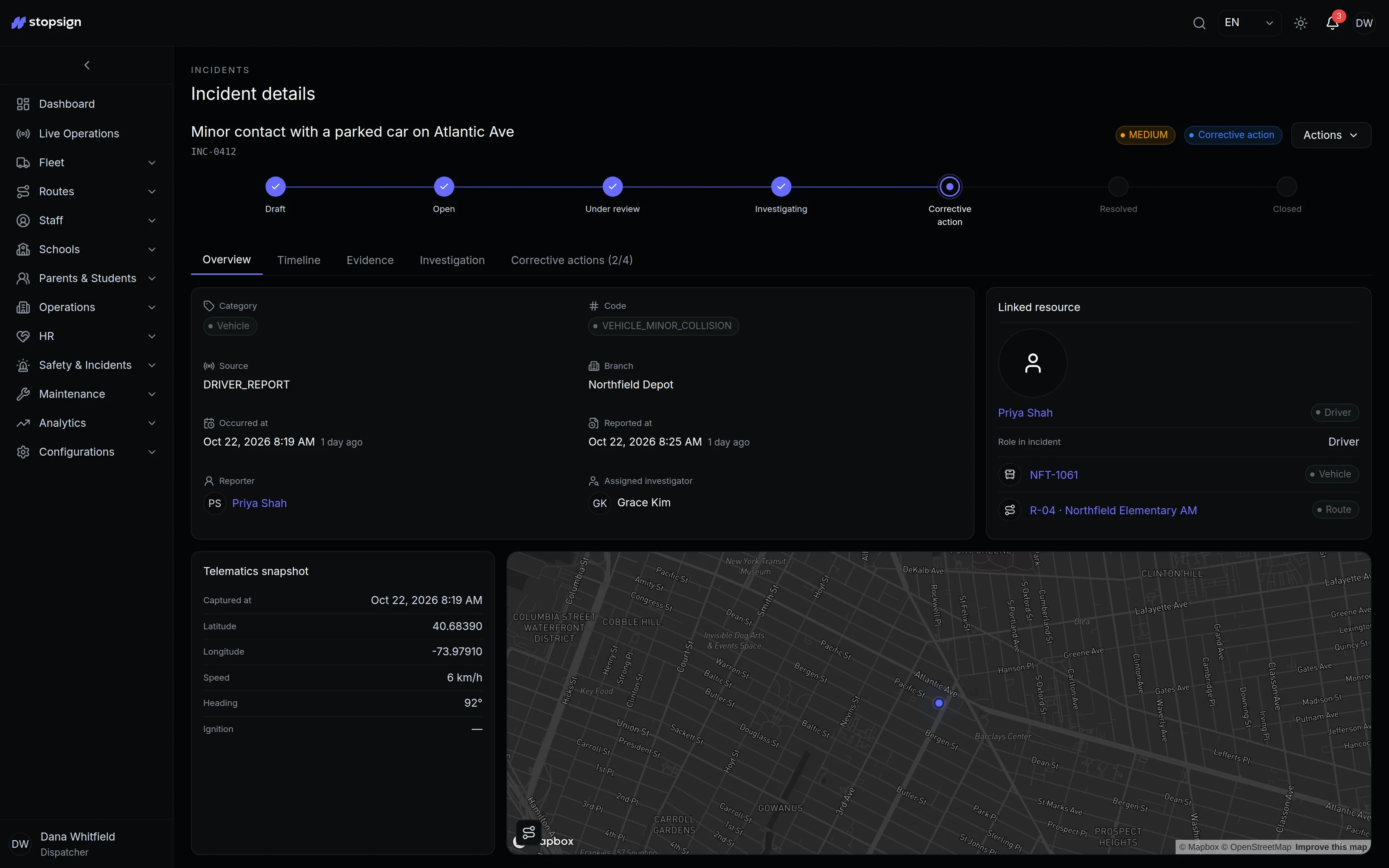Click the Corrective action progress step
This screenshot has height=868, width=1389.
click(949, 187)
